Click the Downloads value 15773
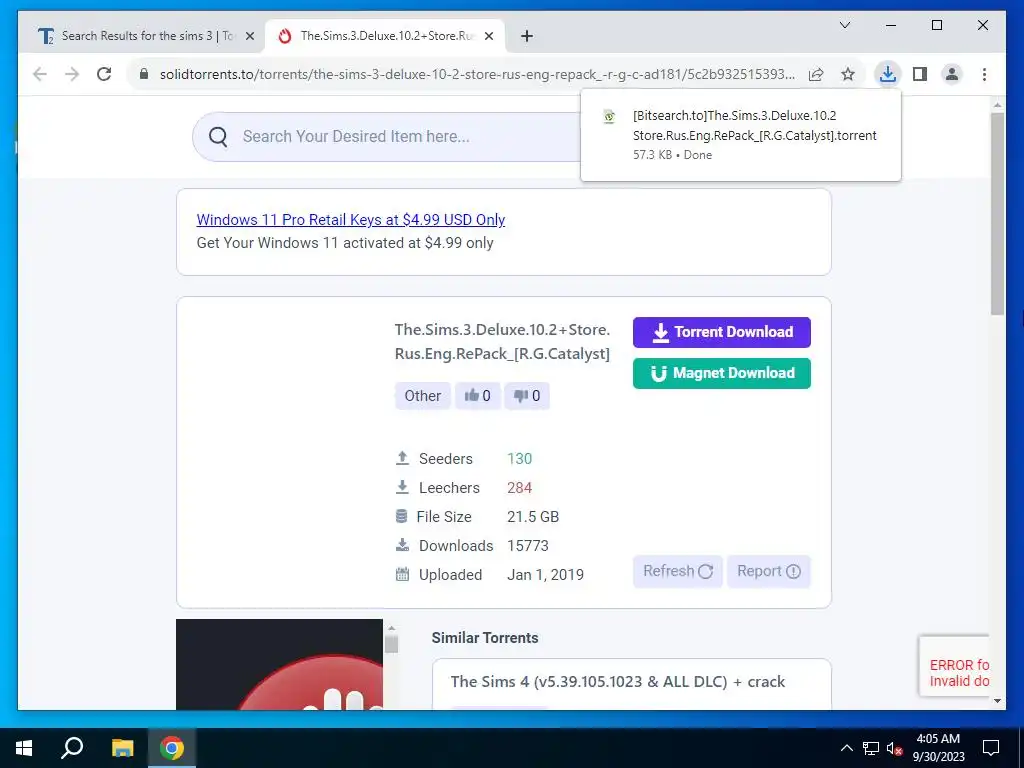 pos(528,545)
